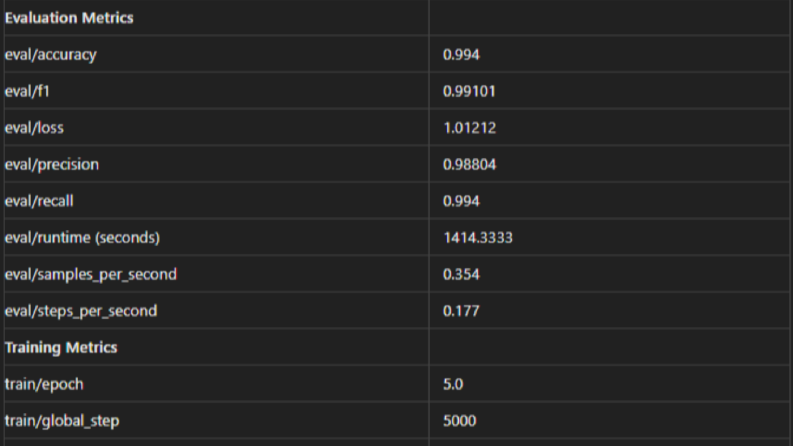Click the eval/precision label
Image resolution: width=793 pixels, height=446 pixels.
pyautogui.click(x=52, y=164)
